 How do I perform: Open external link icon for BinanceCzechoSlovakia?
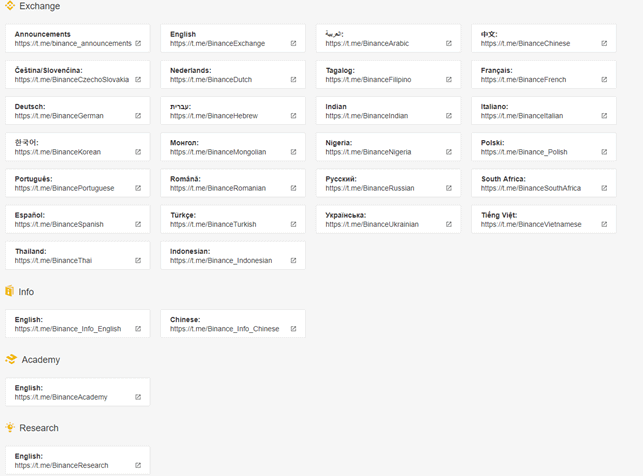[138, 80]
